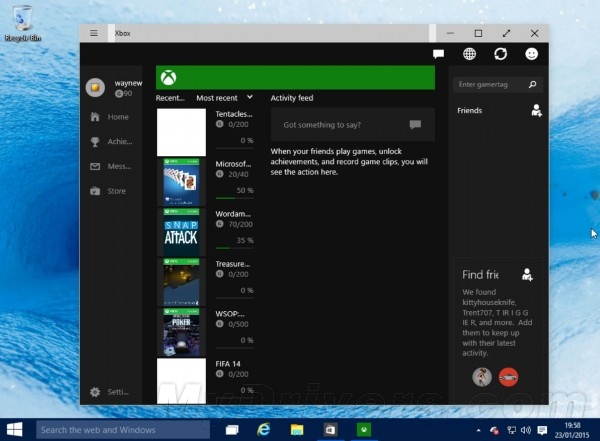
Task: Click the refresh icon in top bar
Action: pyautogui.click(x=500, y=54)
